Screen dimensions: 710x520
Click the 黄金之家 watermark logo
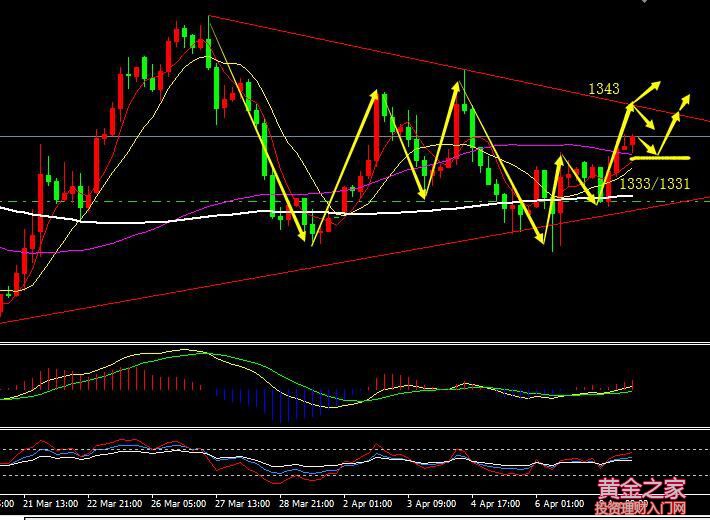641,490
